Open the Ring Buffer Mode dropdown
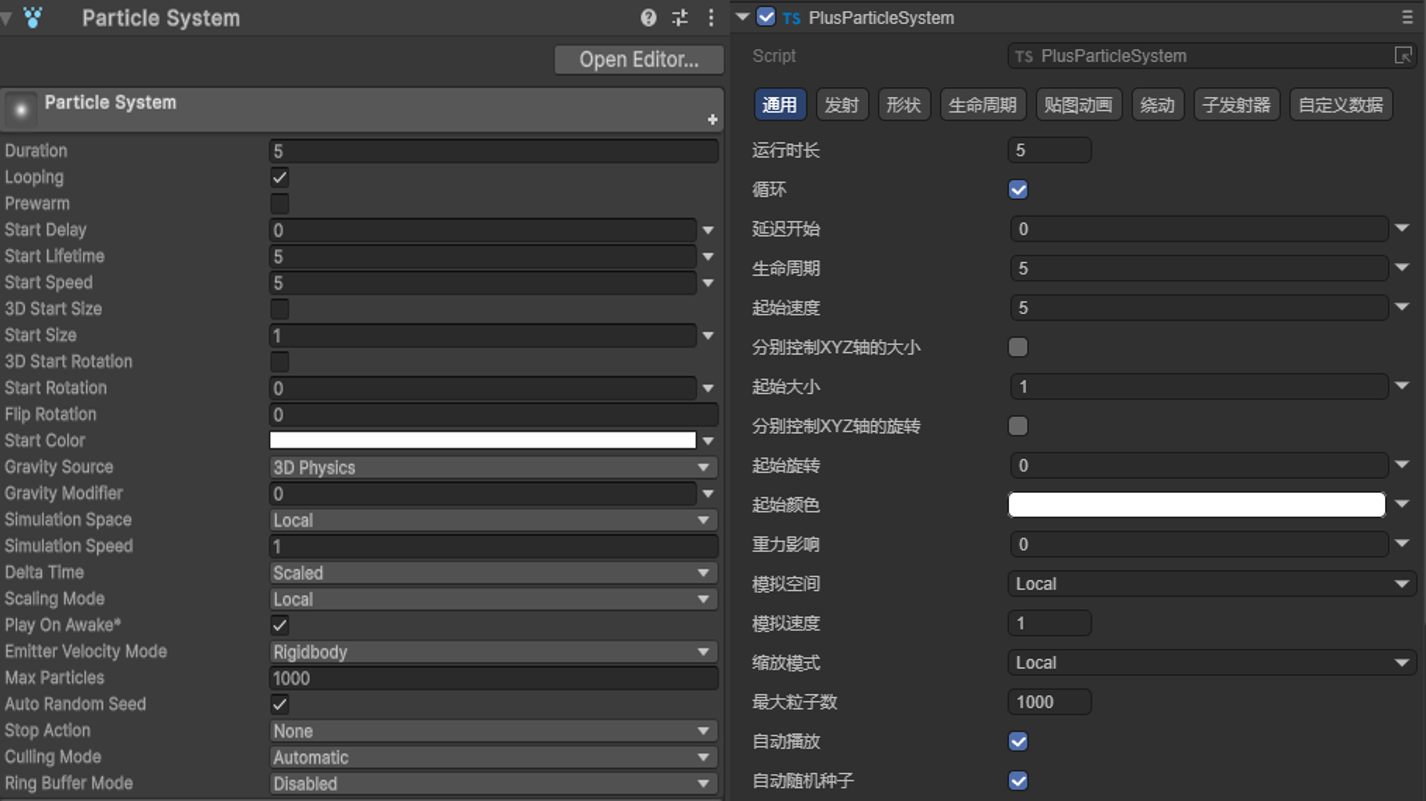Screen dimensions: 1426x801 493,784
